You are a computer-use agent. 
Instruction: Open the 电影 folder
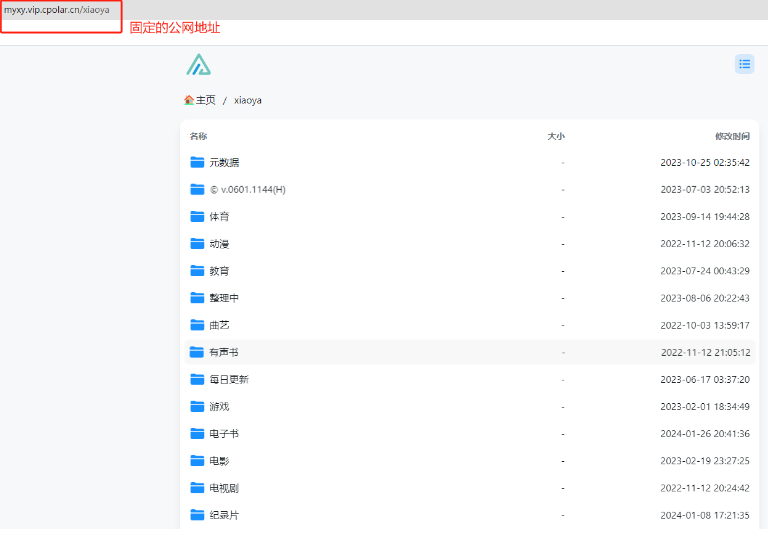click(x=219, y=460)
